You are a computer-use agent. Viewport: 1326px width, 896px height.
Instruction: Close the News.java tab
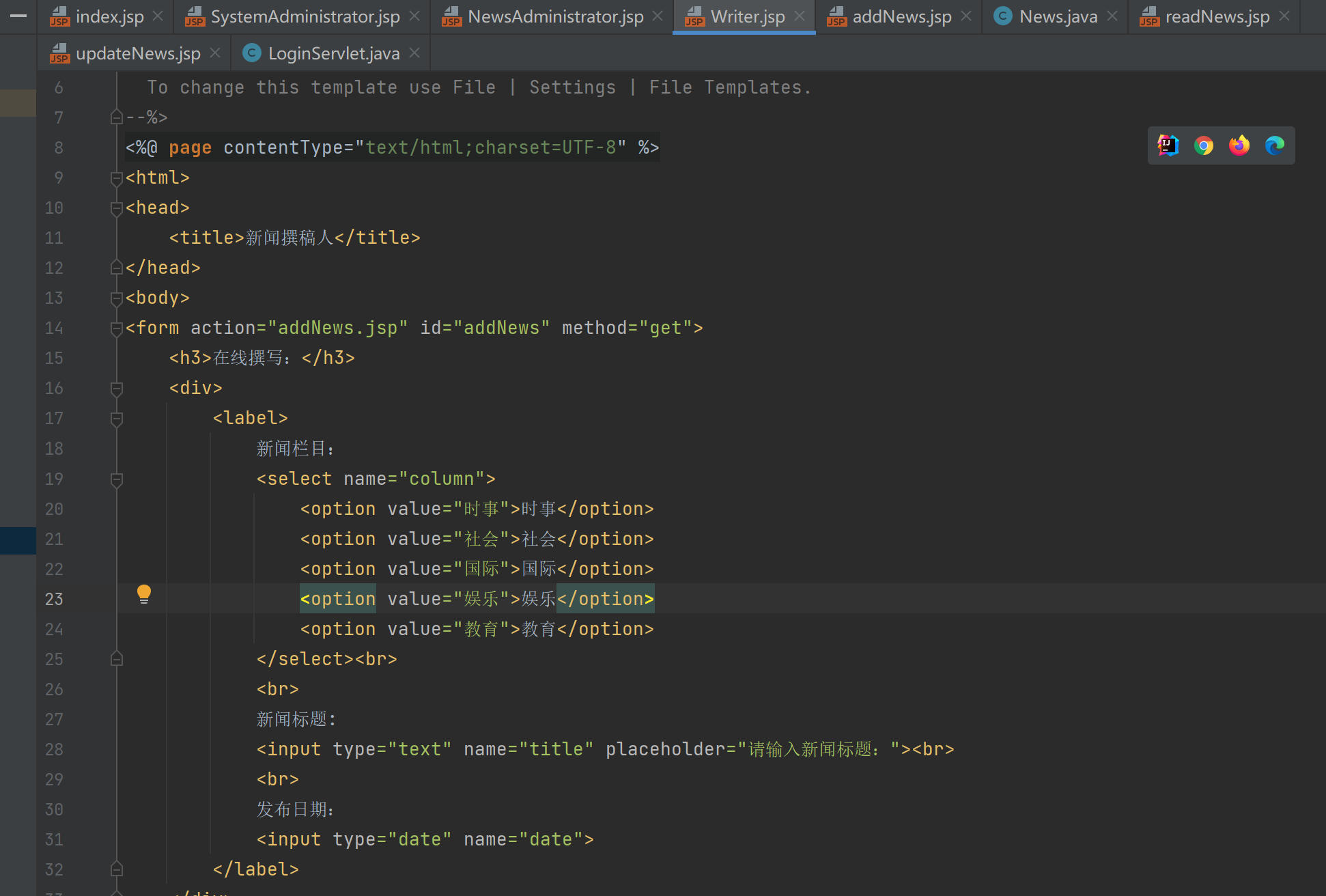click(x=1112, y=16)
